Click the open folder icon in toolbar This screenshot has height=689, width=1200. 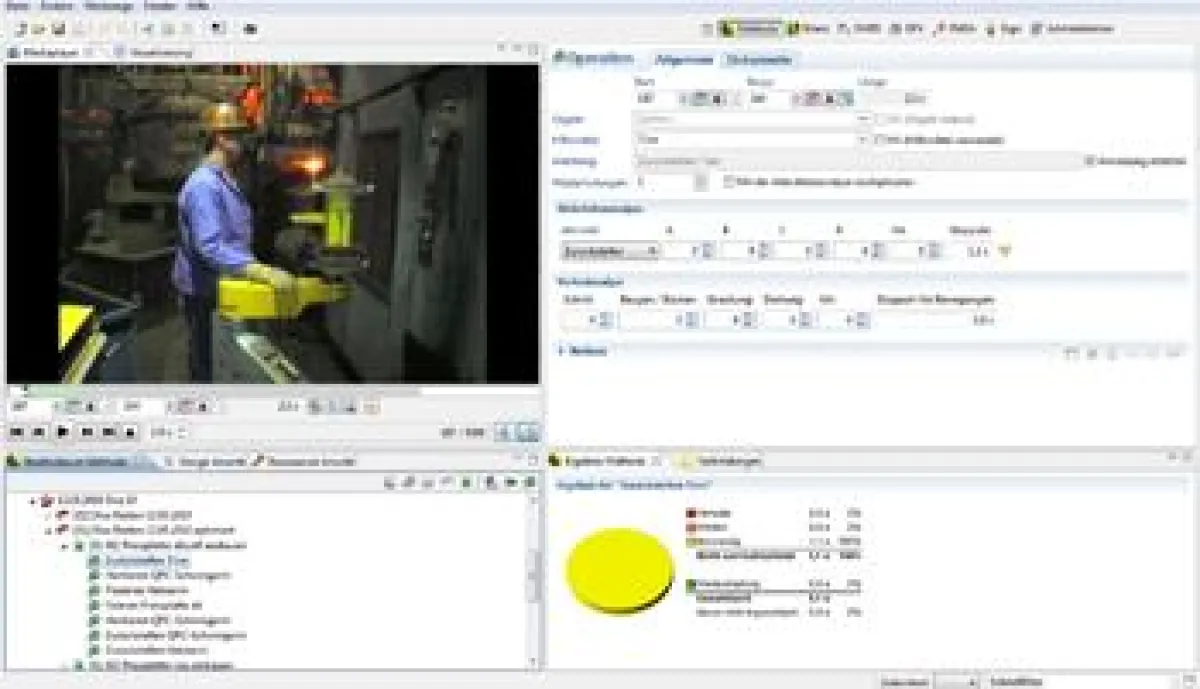36,29
